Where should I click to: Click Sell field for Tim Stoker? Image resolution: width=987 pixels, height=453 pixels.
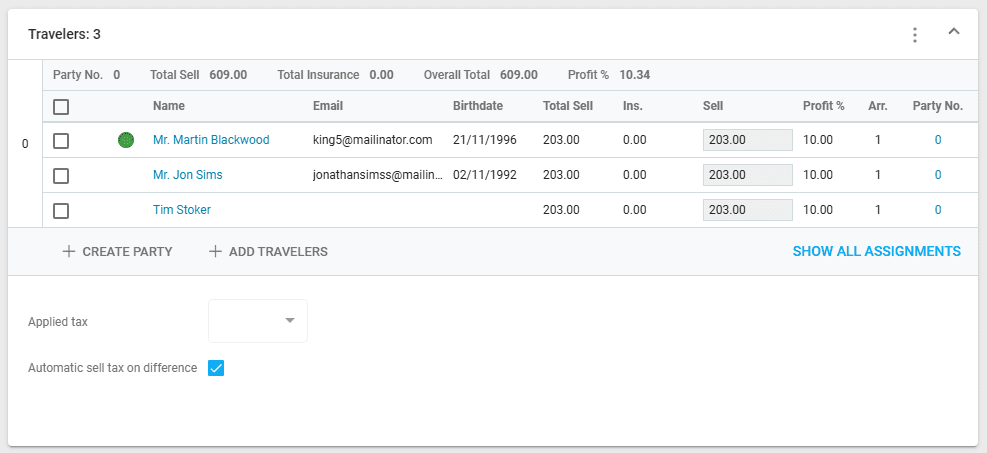748,210
